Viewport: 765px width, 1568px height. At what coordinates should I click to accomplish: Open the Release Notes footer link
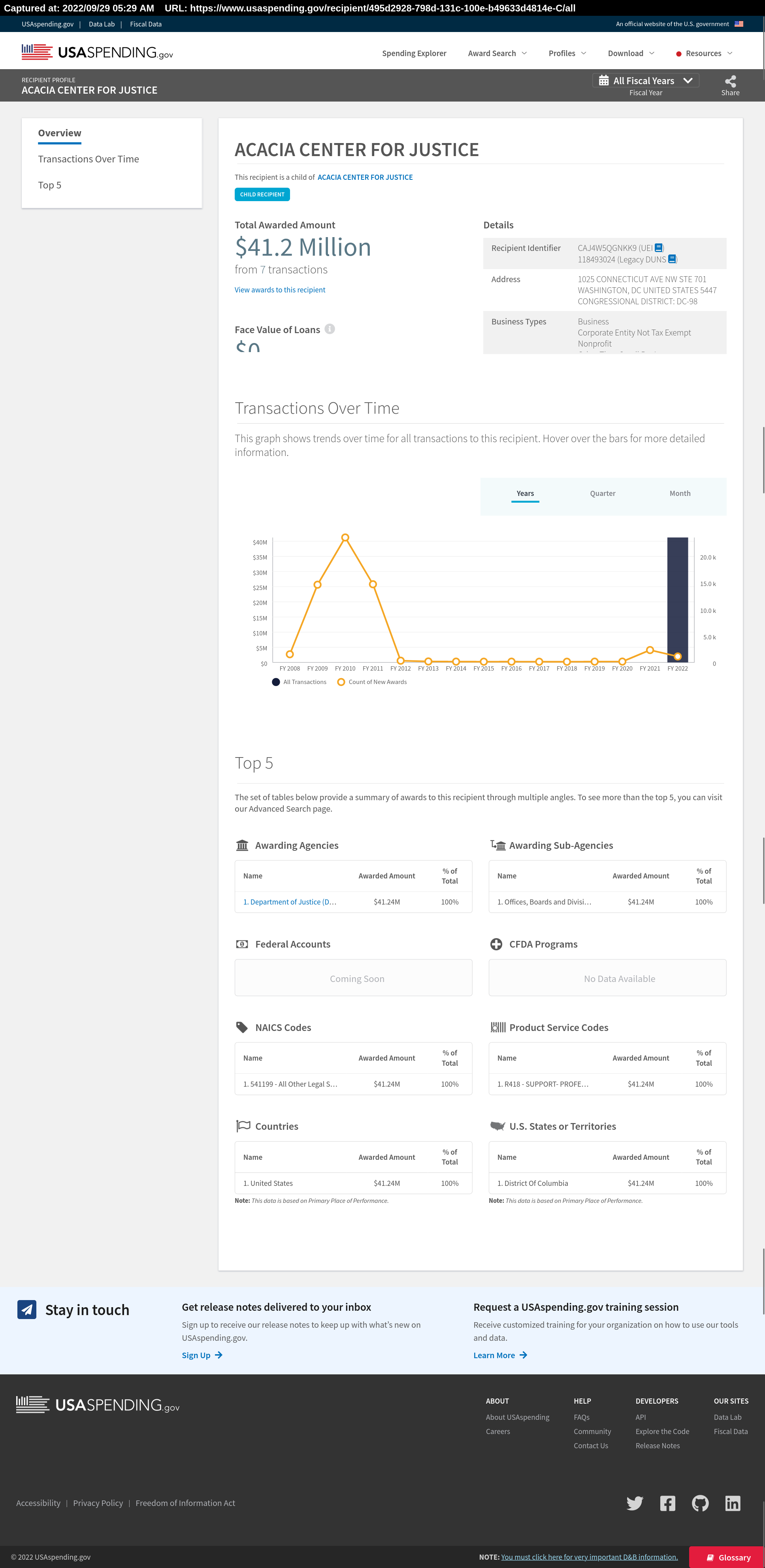[x=658, y=1445]
